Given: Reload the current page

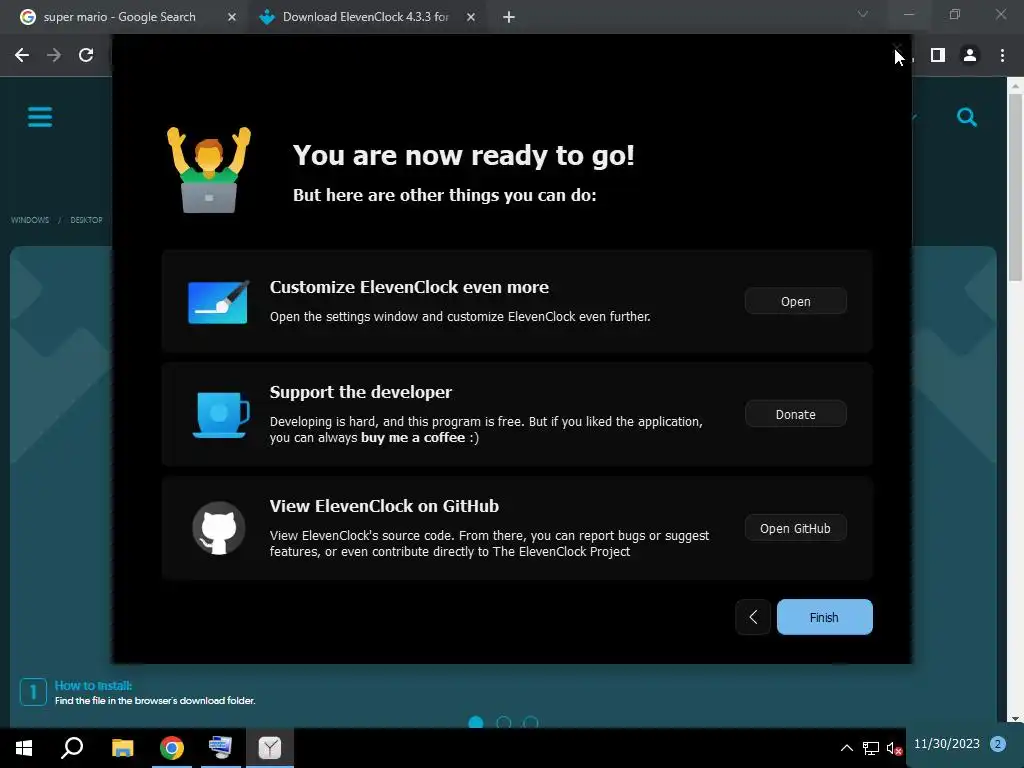Looking at the screenshot, I should click(x=86, y=55).
